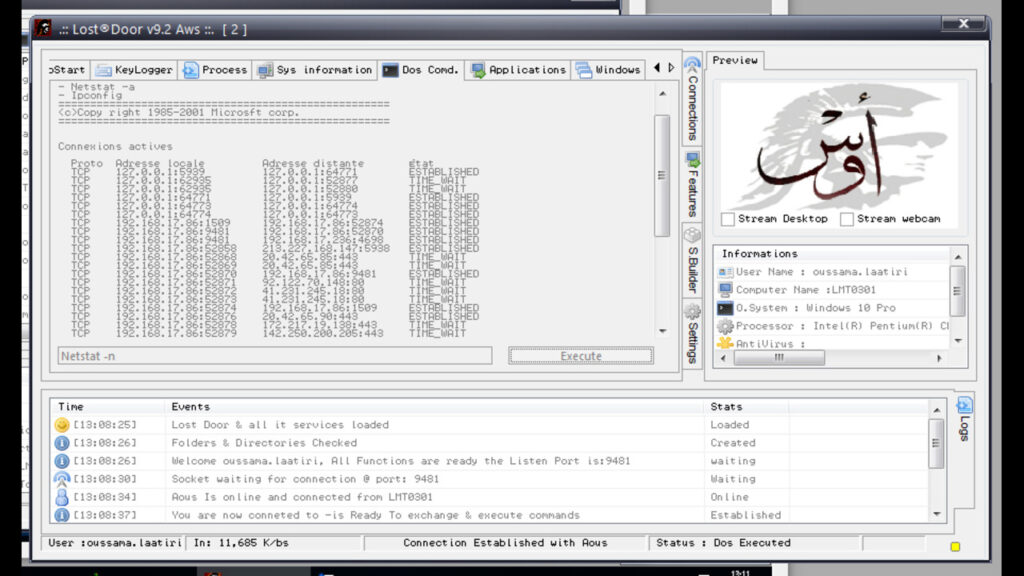Click the Applications tab monitor icon
Image resolution: width=1024 pixels, height=576 pixels.
(478, 70)
